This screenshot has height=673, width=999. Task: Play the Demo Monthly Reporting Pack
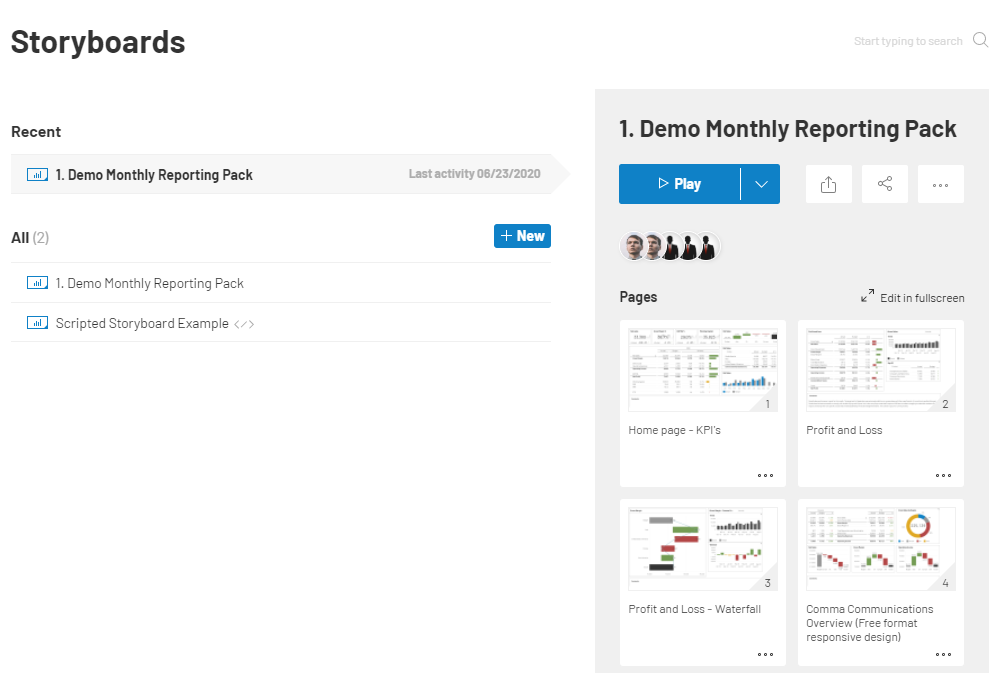679,184
